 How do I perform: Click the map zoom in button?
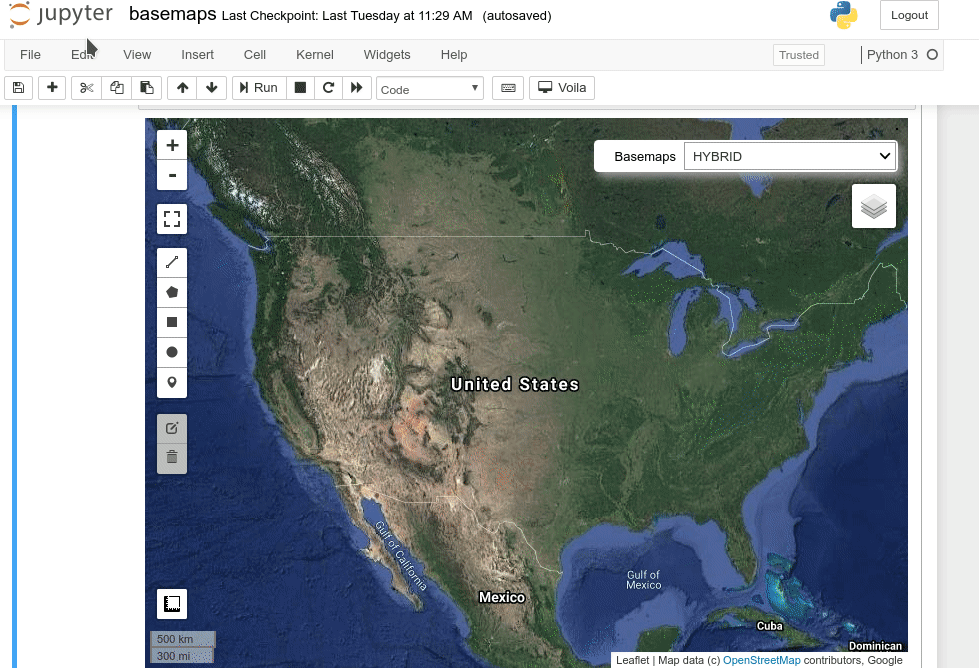click(x=172, y=145)
